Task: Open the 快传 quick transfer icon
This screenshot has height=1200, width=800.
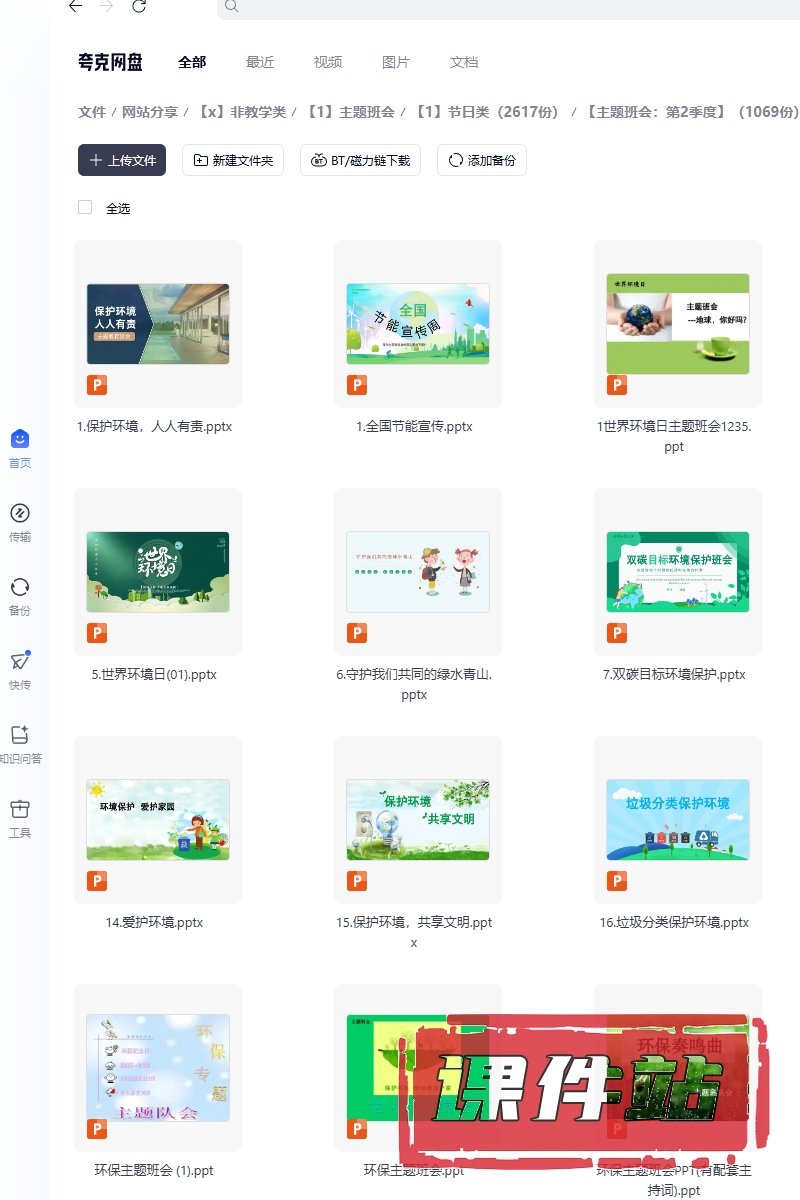Action: click(x=20, y=661)
